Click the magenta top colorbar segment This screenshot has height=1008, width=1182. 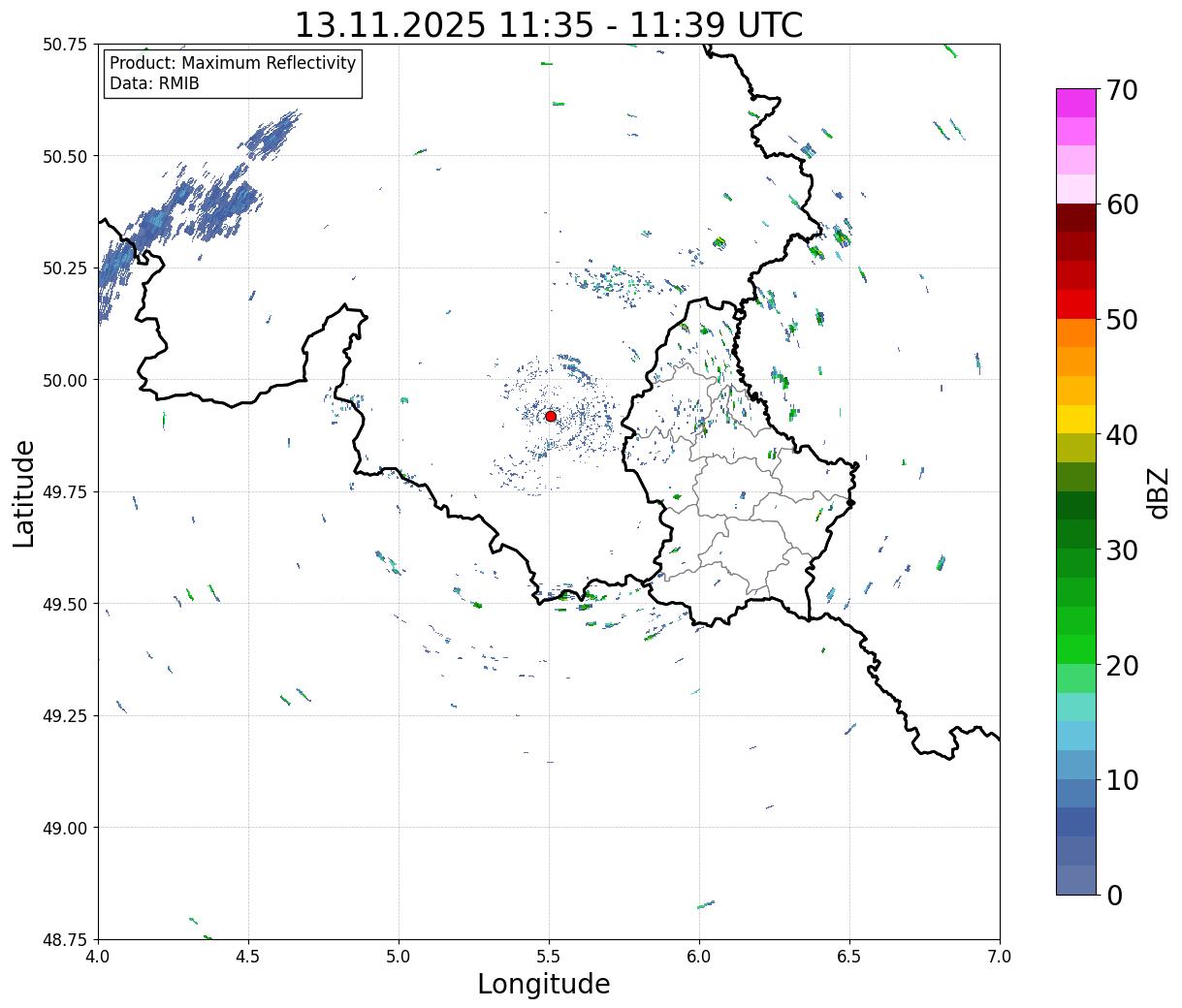[1076, 103]
